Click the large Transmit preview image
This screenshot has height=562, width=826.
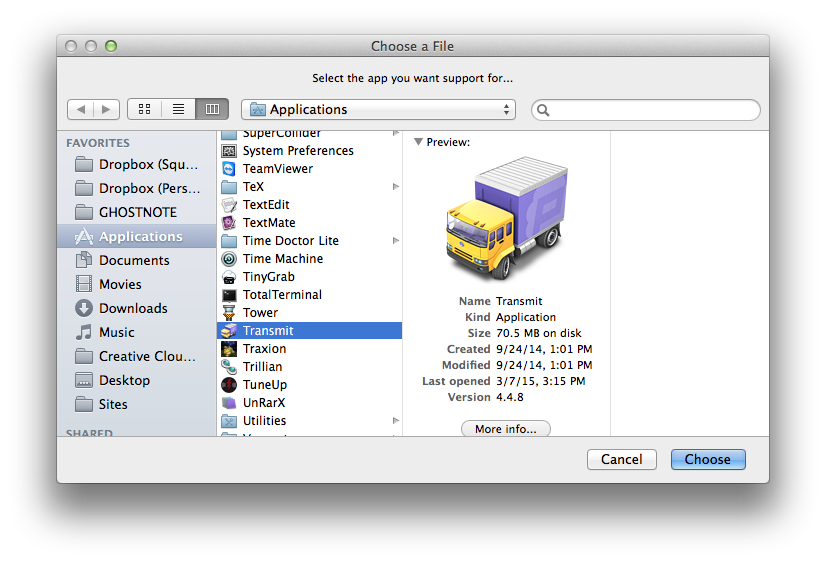(506, 218)
